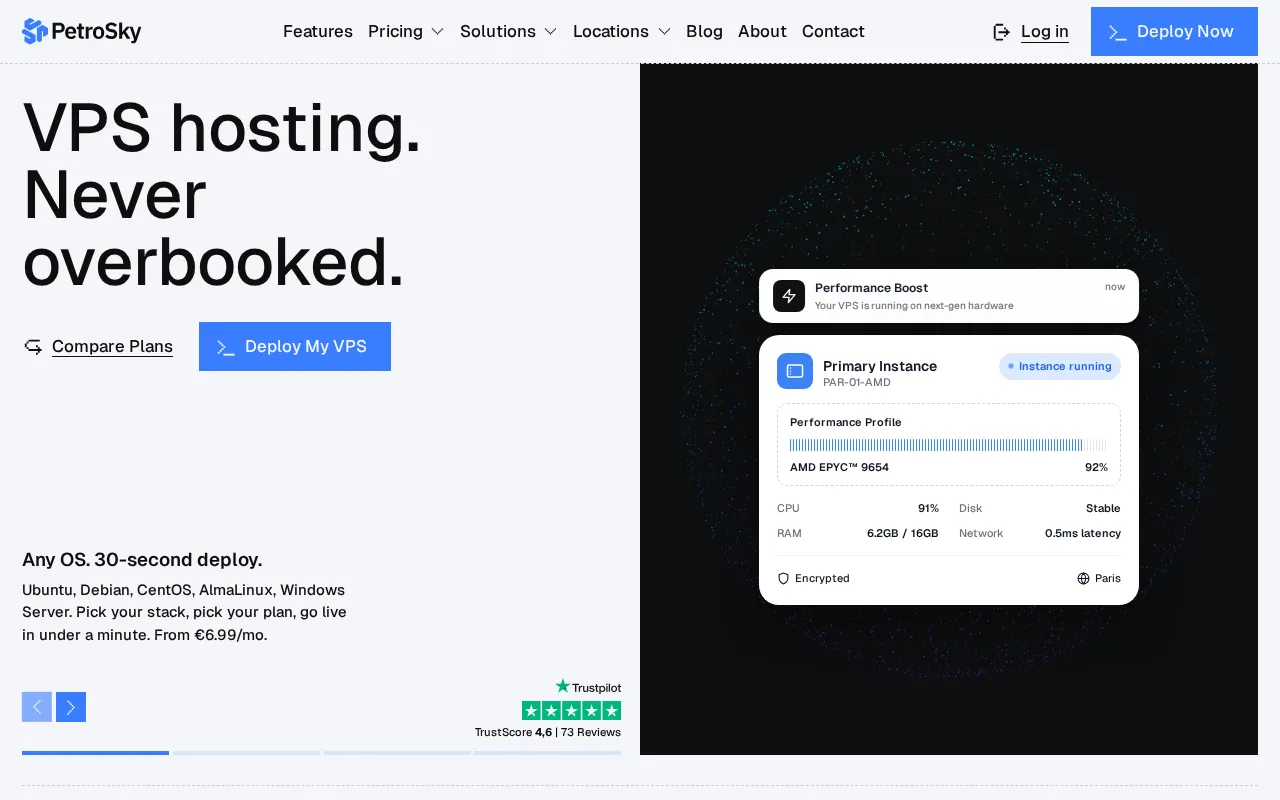Click the shield icon next to Encrypted

click(x=783, y=578)
